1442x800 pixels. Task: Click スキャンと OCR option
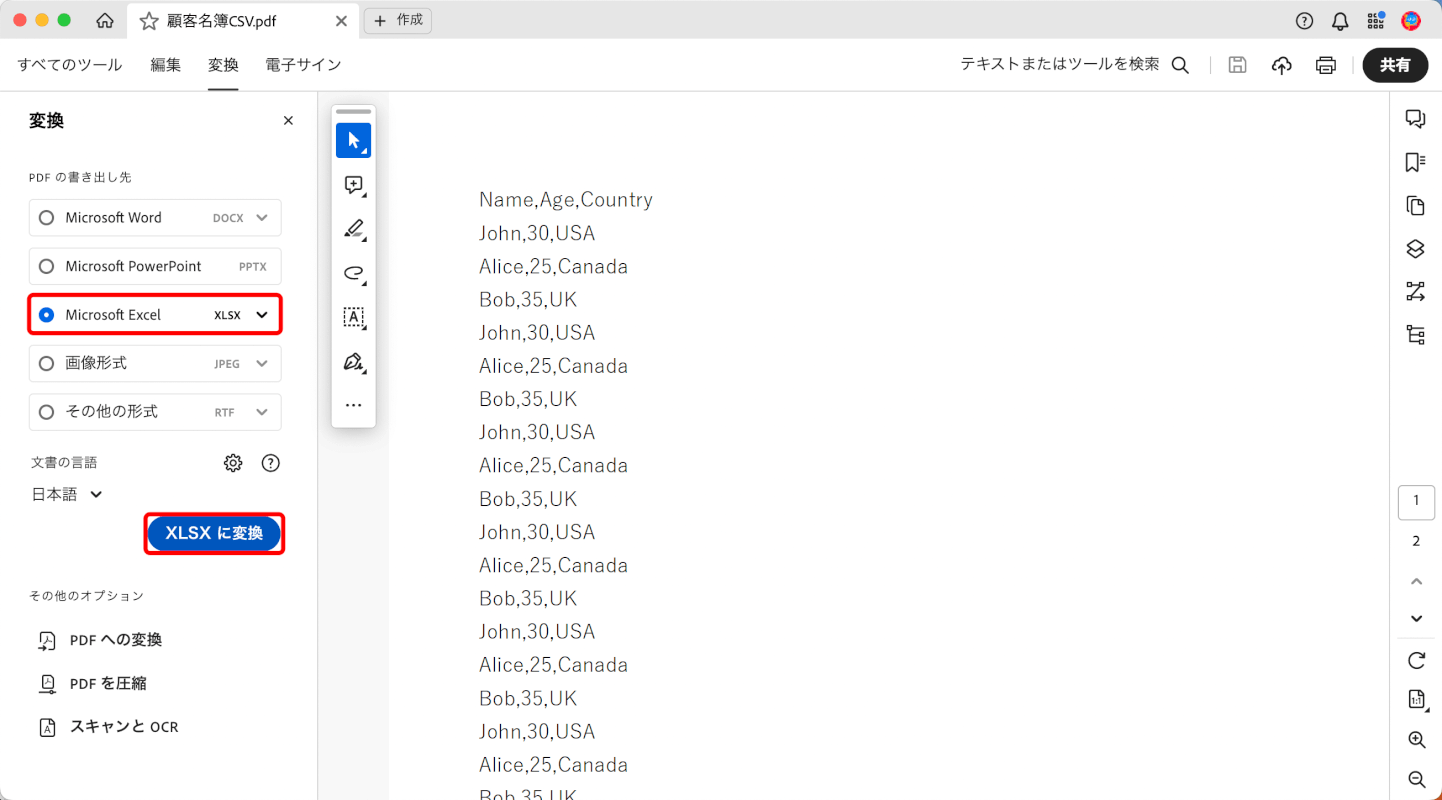pyautogui.click(x=108, y=727)
